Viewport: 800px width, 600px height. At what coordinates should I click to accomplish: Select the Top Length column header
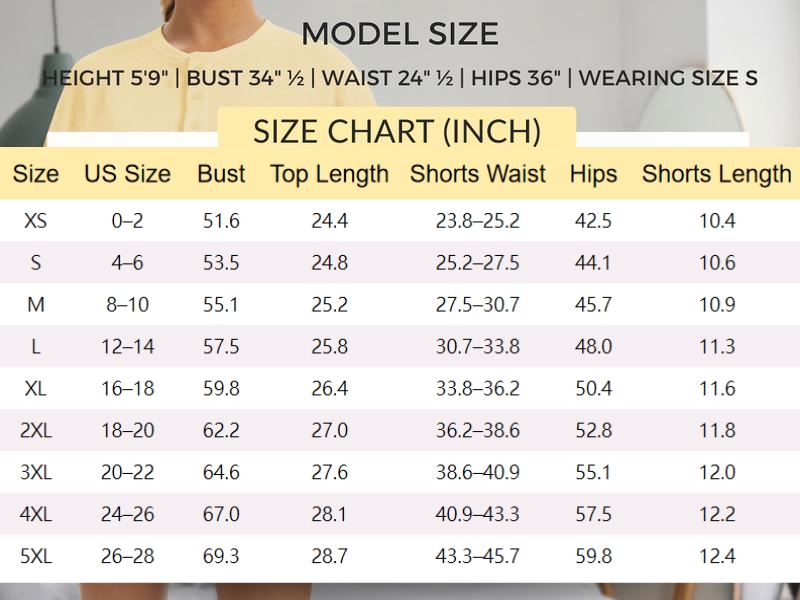point(329,174)
